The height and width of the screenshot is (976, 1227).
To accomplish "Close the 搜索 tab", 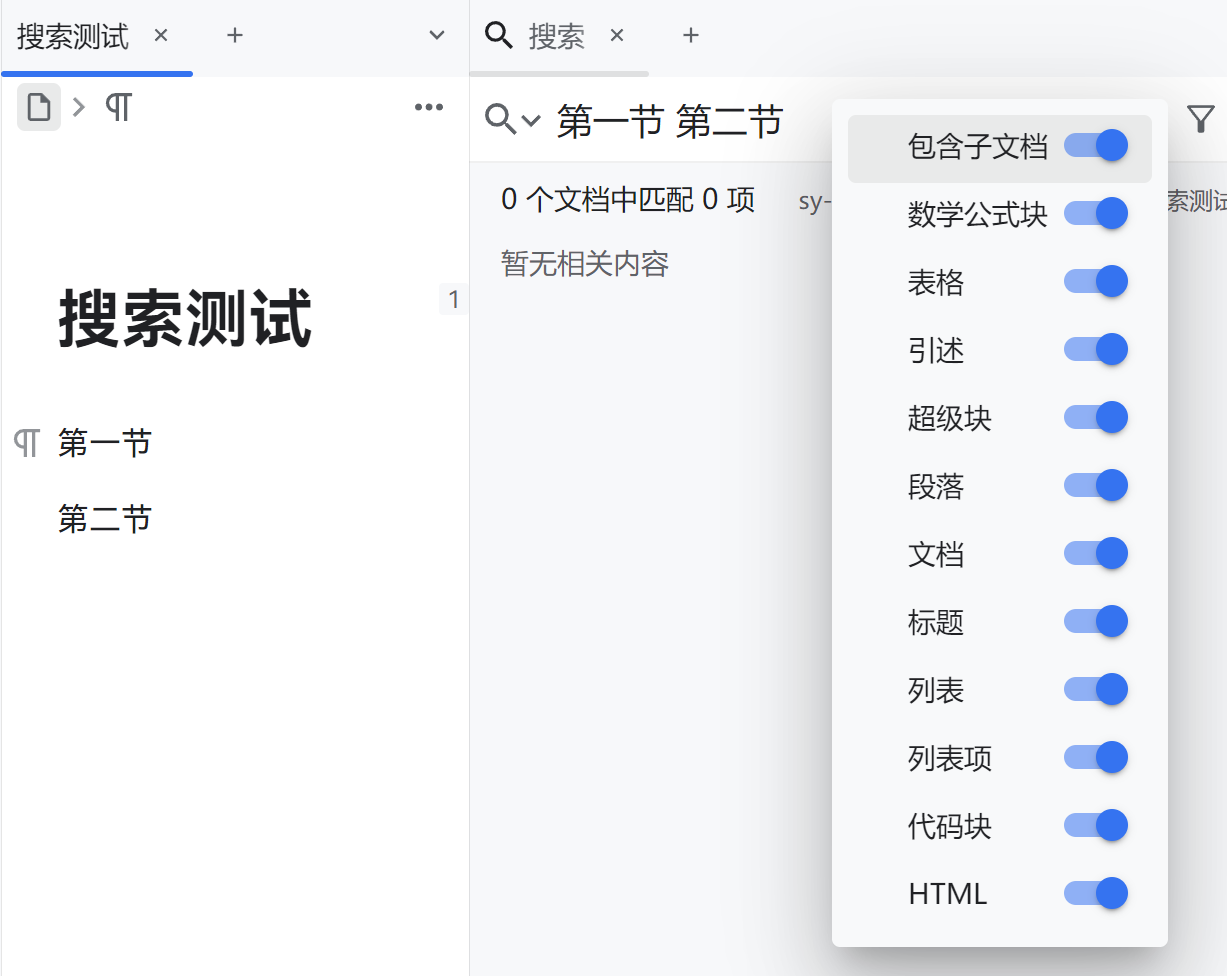I will pos(617,36).
